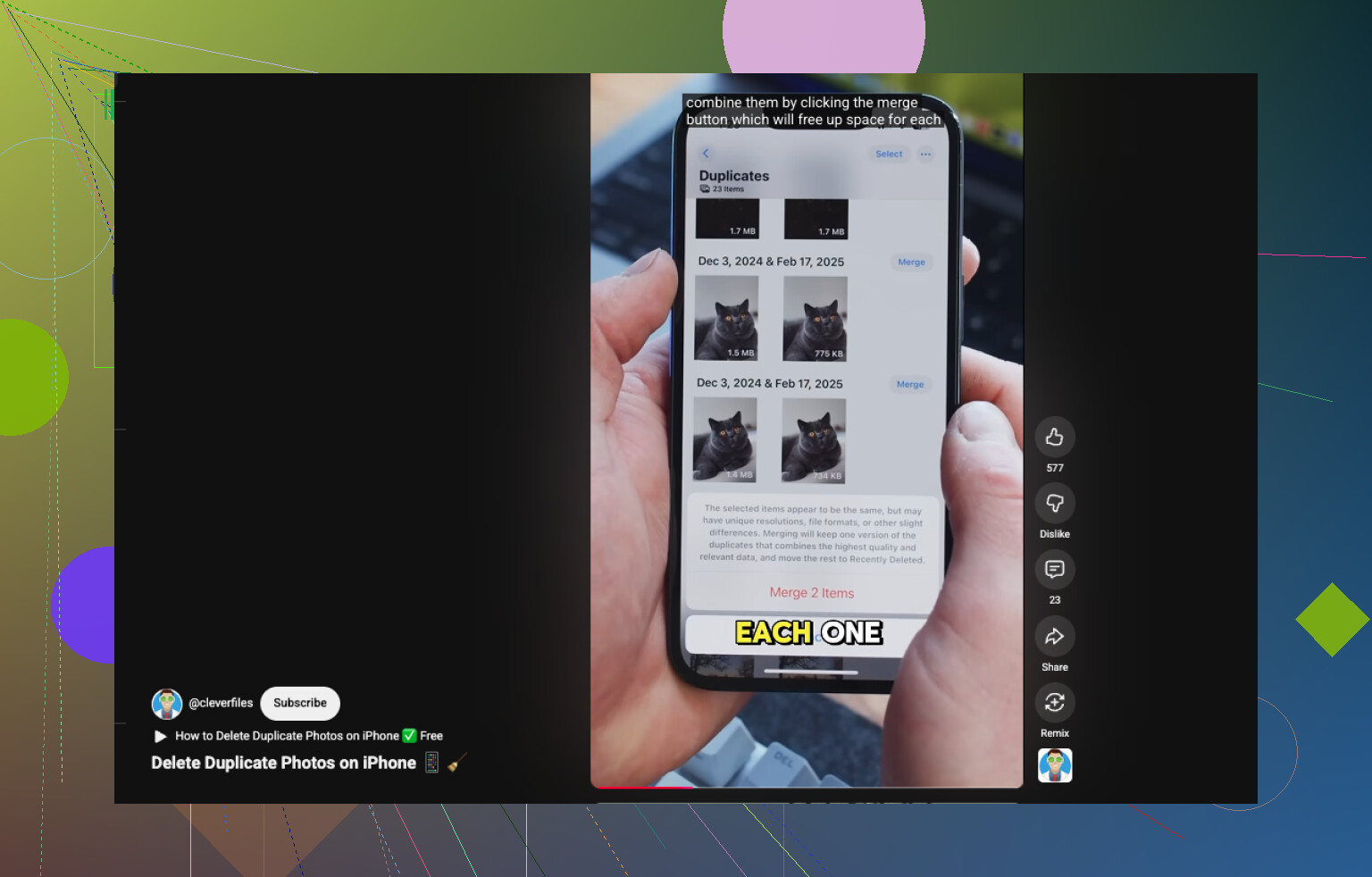
Task: Open the comments icon showing 23
Action: pos(1054,569)
